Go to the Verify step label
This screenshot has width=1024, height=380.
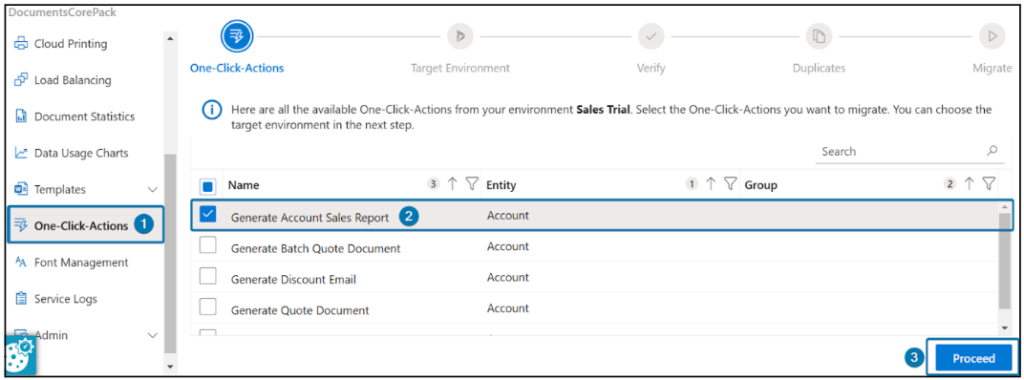(x=650, y=68)
